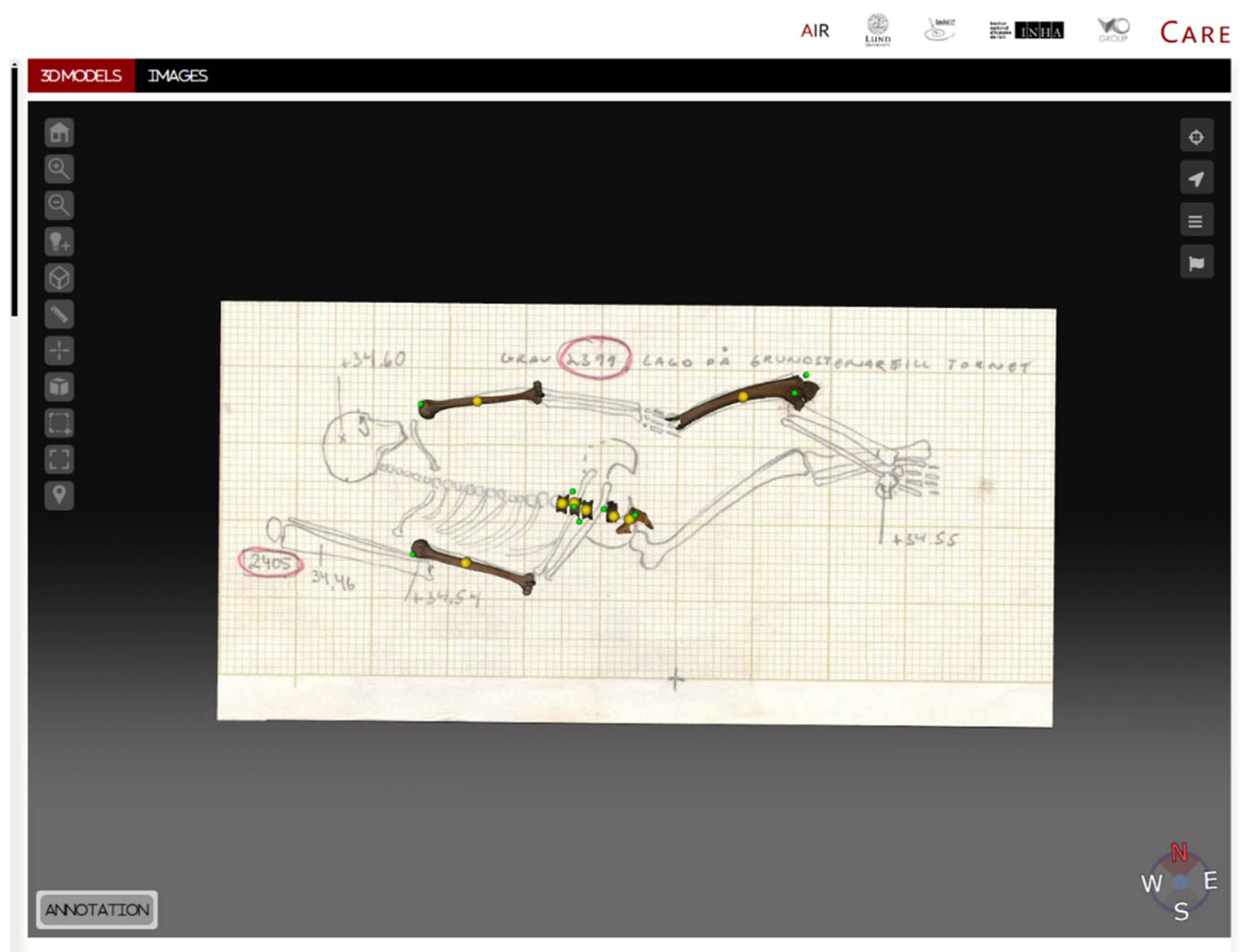Click the flag icon button
Image resolution: width=1244 pixels, height=952 pixels.
pyautogui.click(x=1196, y=263)
